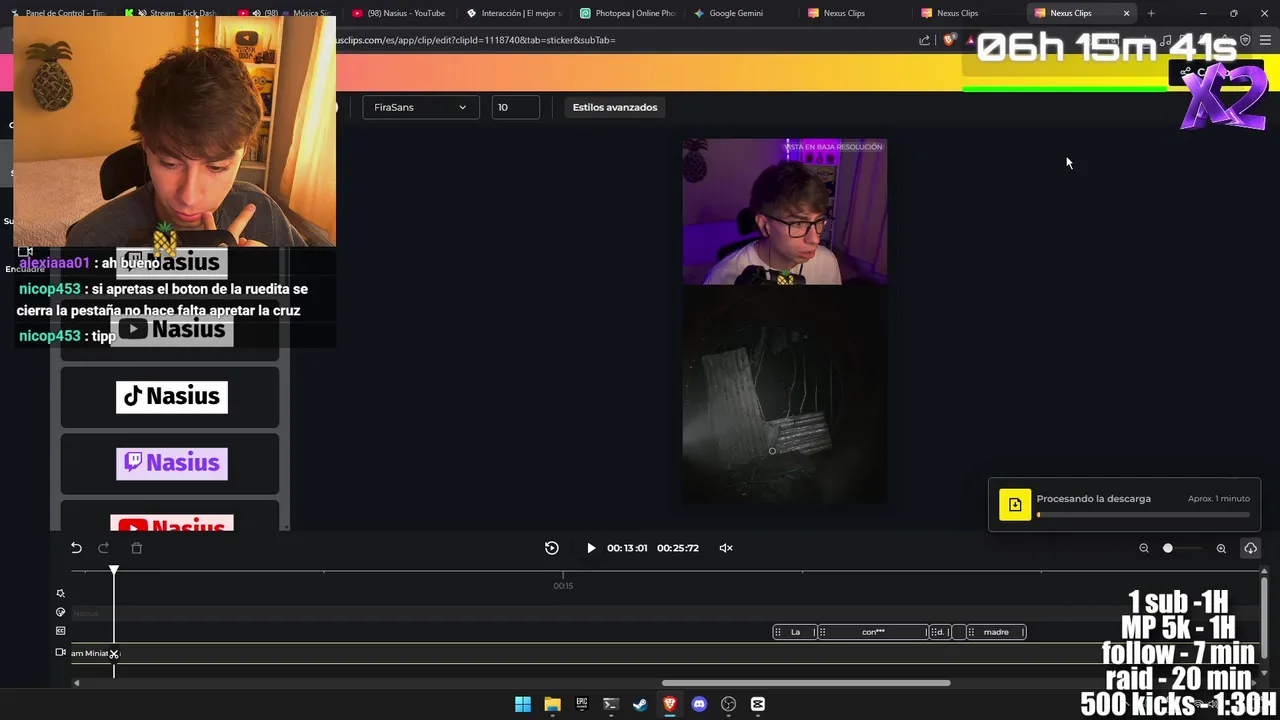1280x720 pixels.
Task: Click the 'am Miniat' video clip in the timeline
Action: click(90, 653)
